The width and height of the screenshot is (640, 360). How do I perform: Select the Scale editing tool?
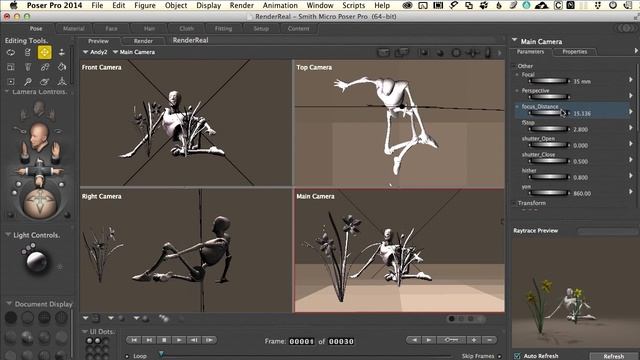coord(11,67)
